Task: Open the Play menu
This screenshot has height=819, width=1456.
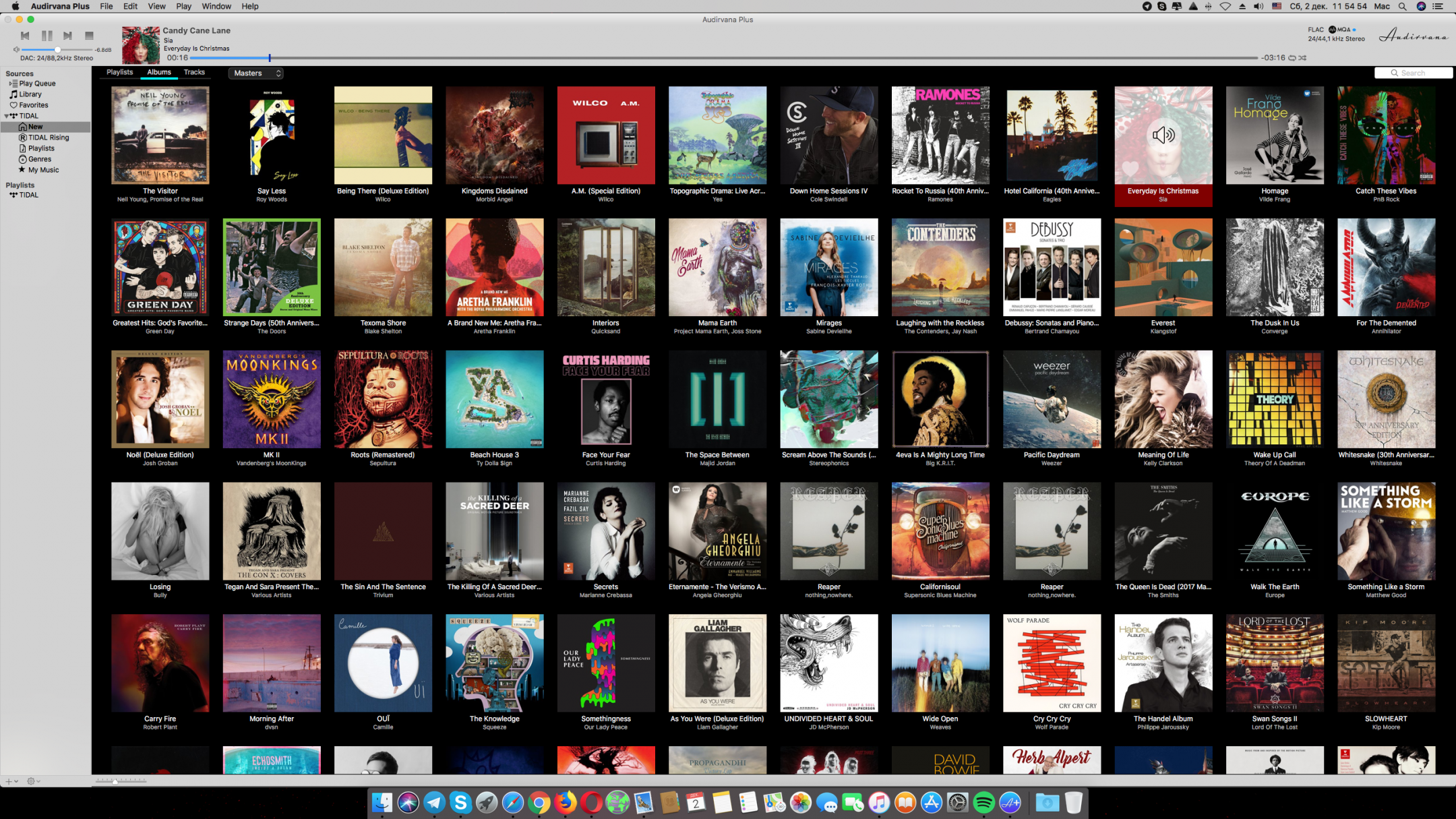Action: [x=183, y=6]
